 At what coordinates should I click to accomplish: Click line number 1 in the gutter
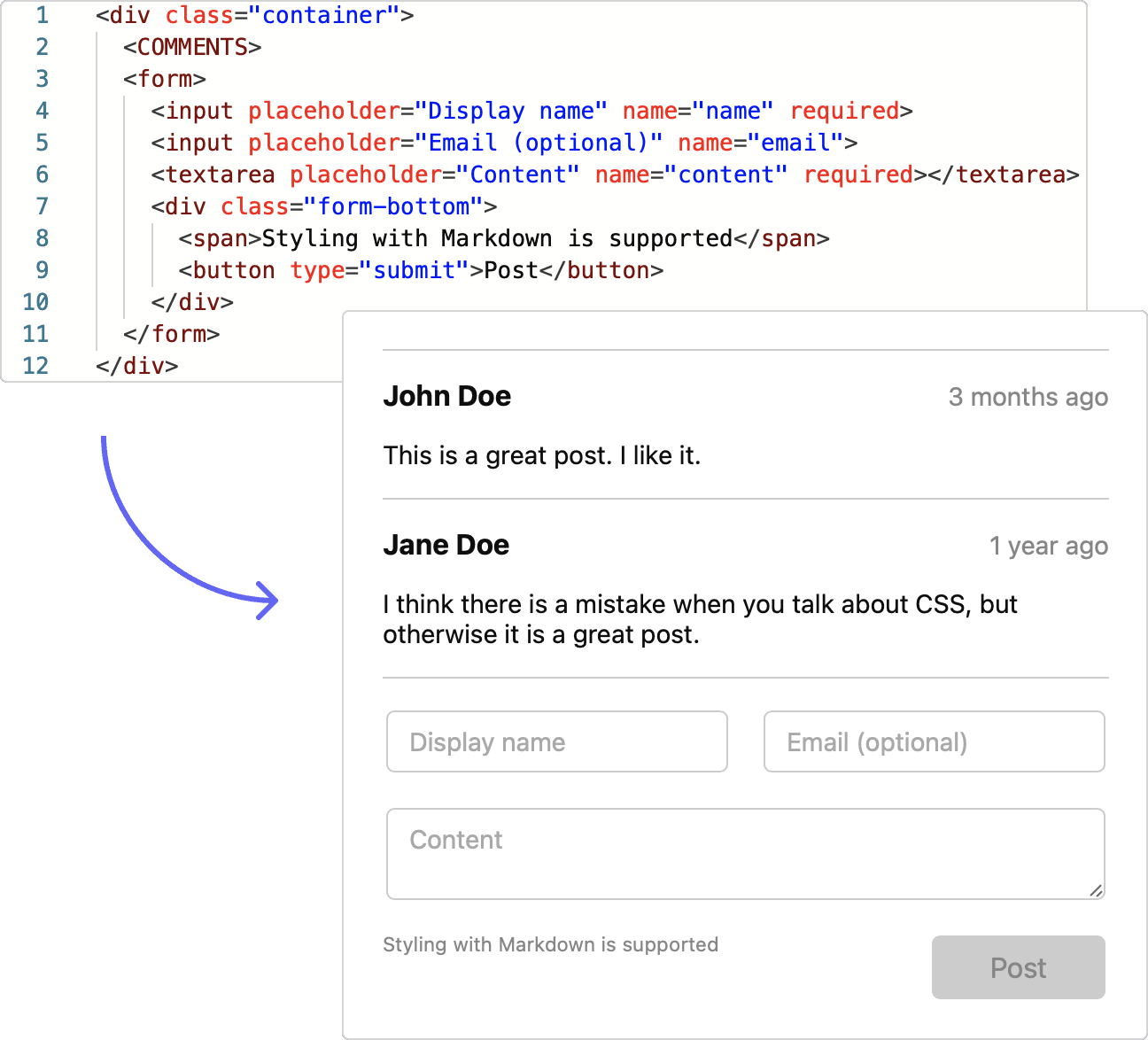point(42,15)
